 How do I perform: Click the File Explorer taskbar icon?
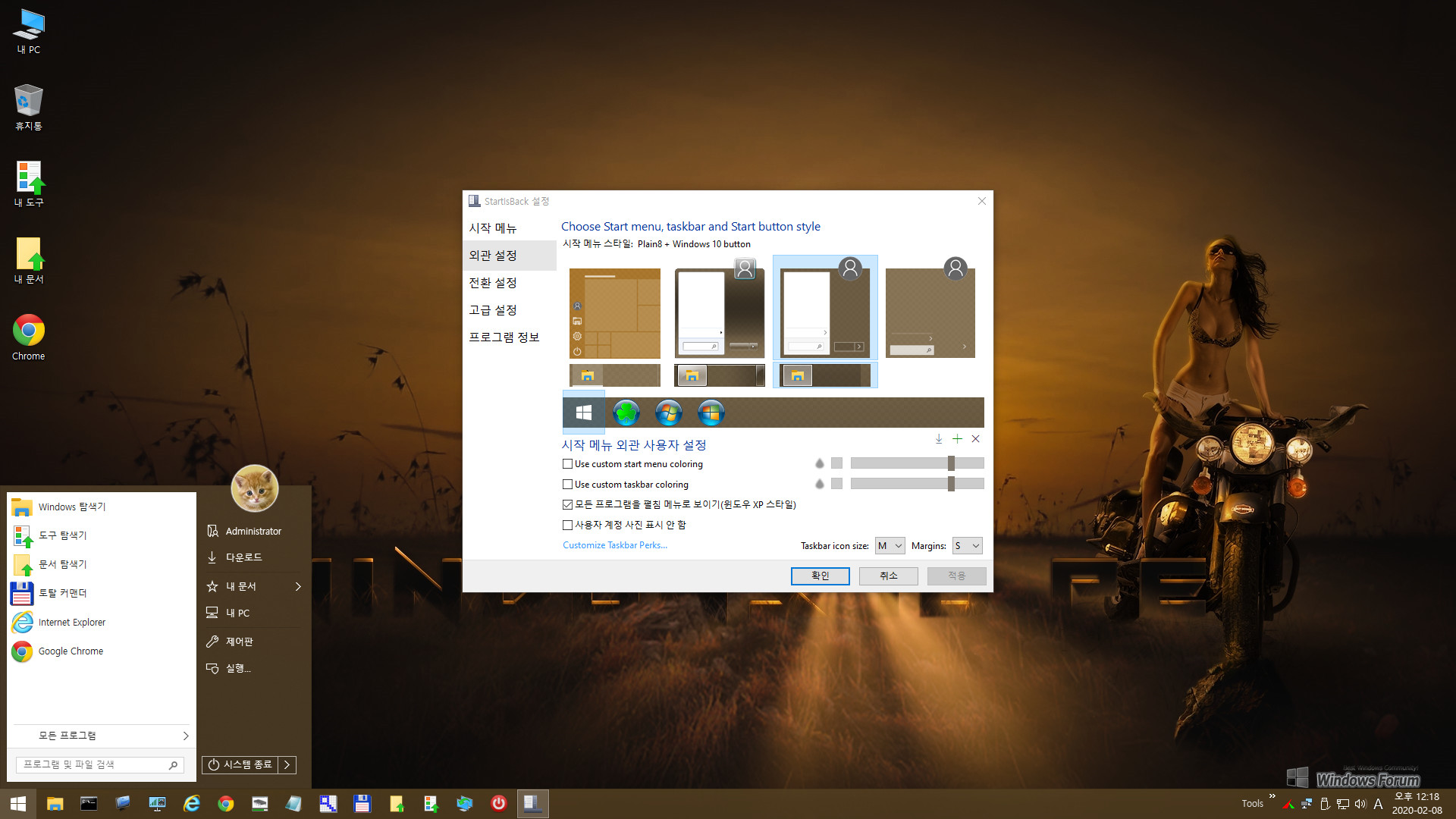[x=55, y=804]
